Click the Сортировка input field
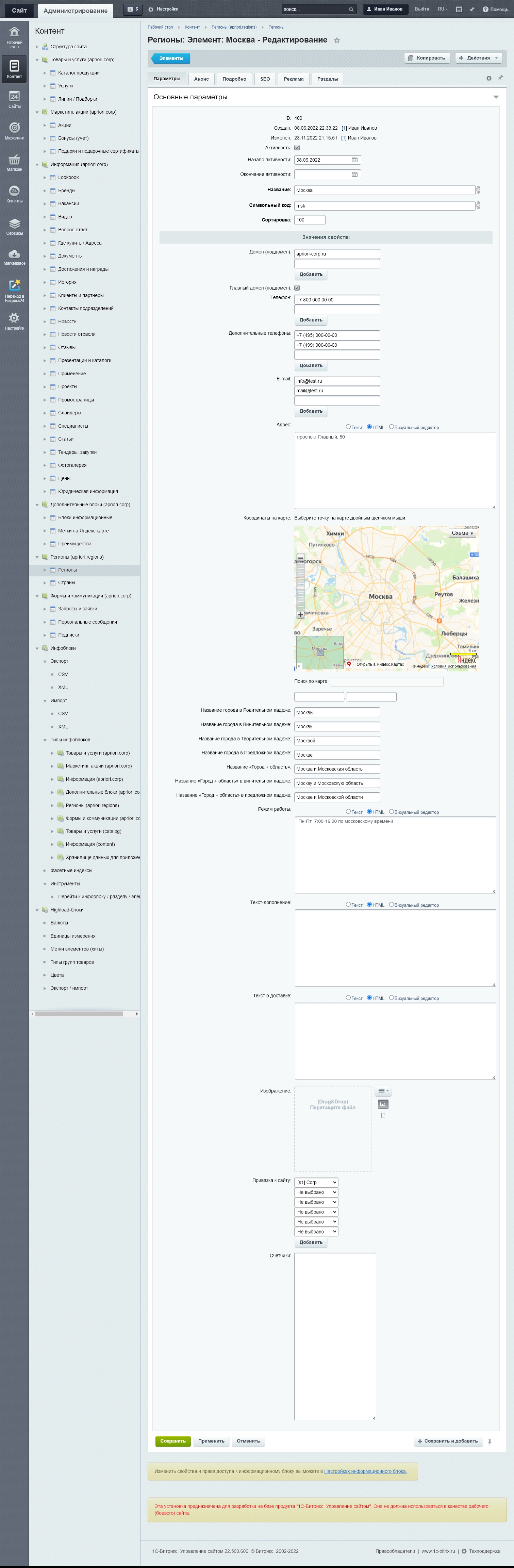The image size is (514, 1568). 310,220
